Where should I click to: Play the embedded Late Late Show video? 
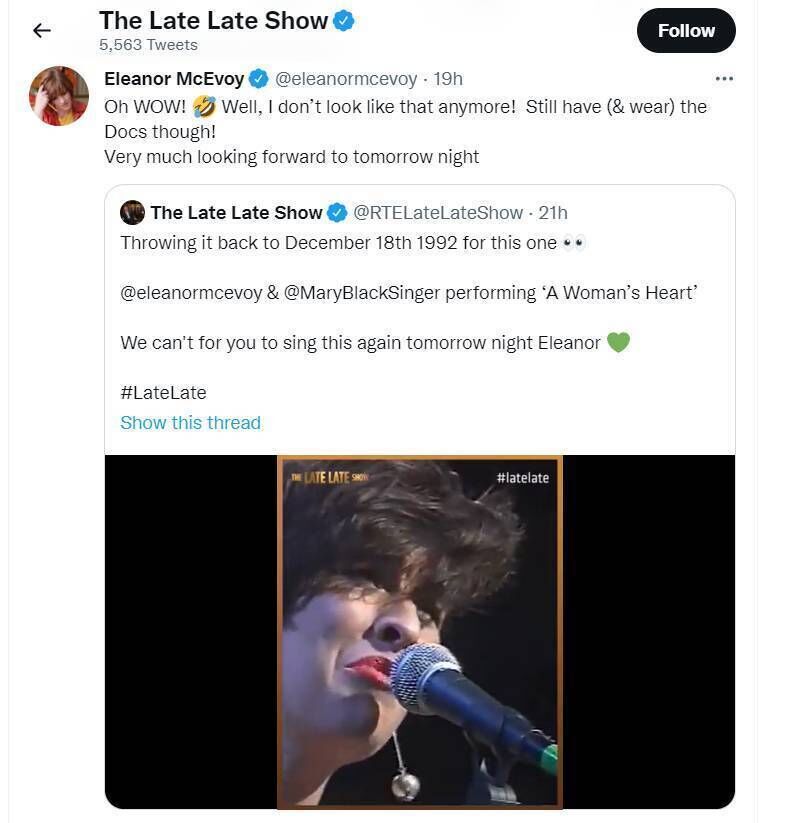coord(420,631)
